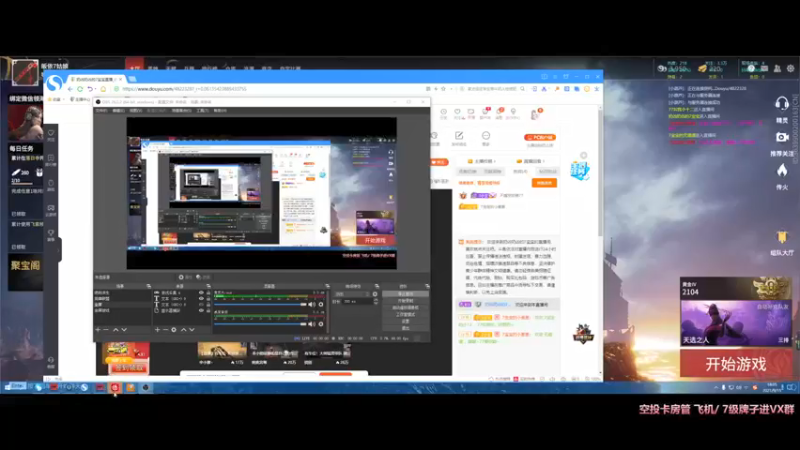Open 设置 from OBS controls

(406, 321)
